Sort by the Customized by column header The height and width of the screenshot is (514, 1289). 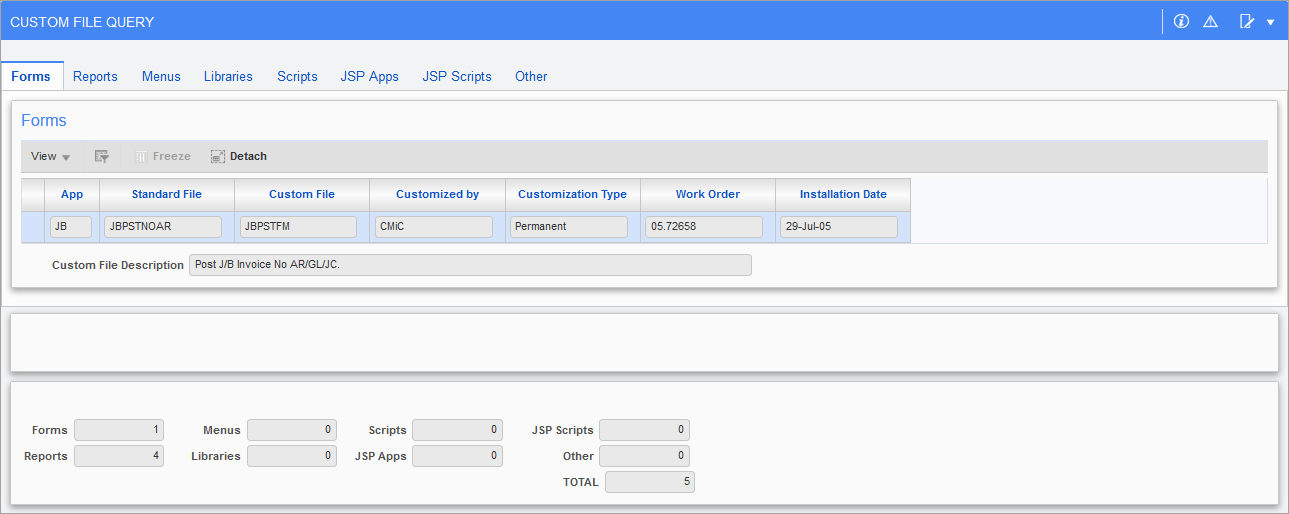pos(437,194)
